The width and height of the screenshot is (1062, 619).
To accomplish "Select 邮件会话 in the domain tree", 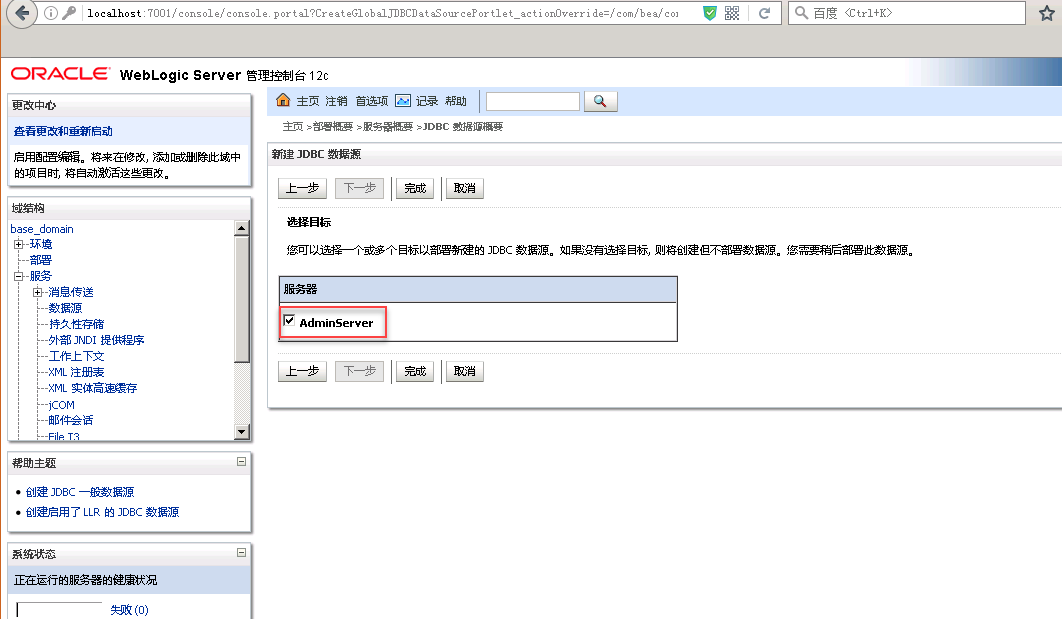I will [70, 420].
